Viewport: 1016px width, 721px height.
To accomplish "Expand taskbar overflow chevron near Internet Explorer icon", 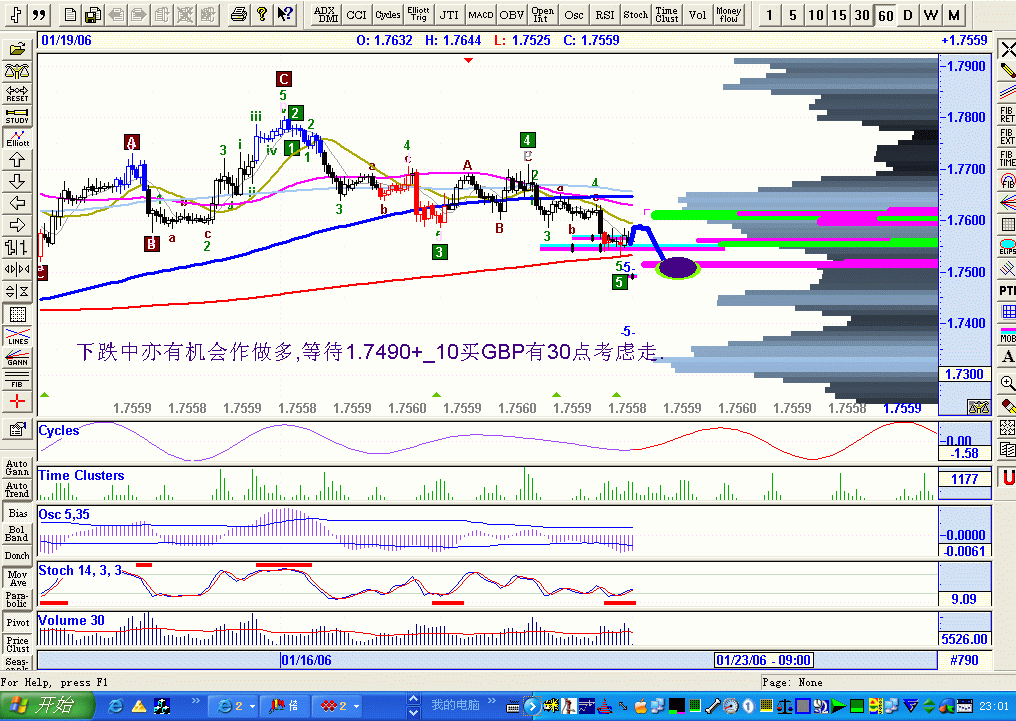I will coord(196,700).
